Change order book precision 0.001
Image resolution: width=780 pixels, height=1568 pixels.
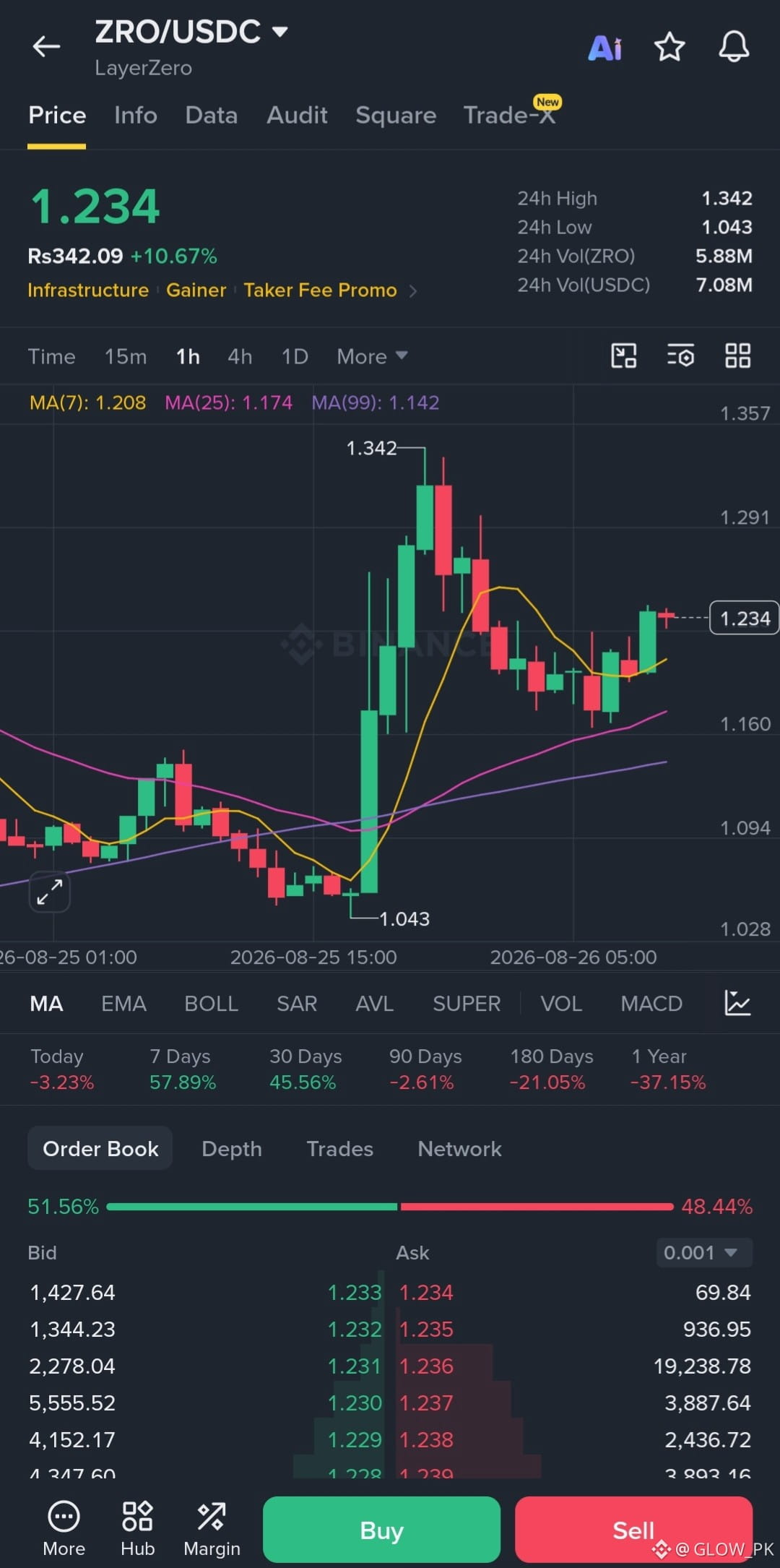[704, 1252]
